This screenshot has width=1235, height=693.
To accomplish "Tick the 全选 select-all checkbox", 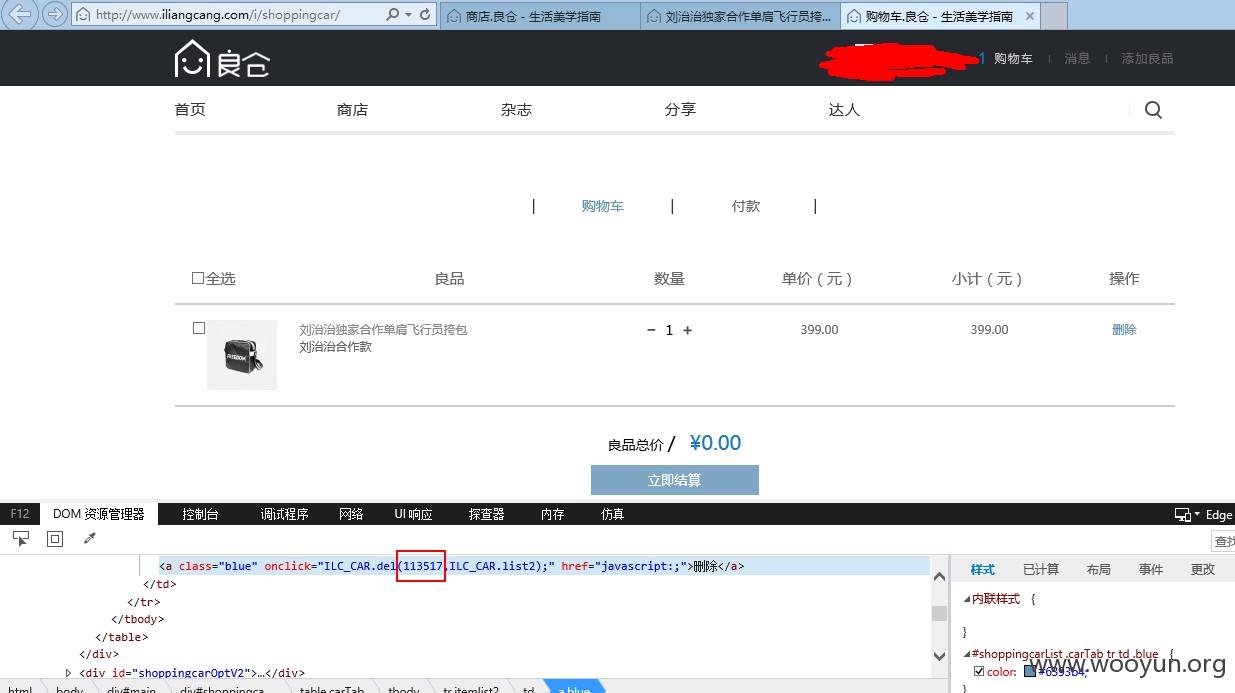I will (198, 278).
